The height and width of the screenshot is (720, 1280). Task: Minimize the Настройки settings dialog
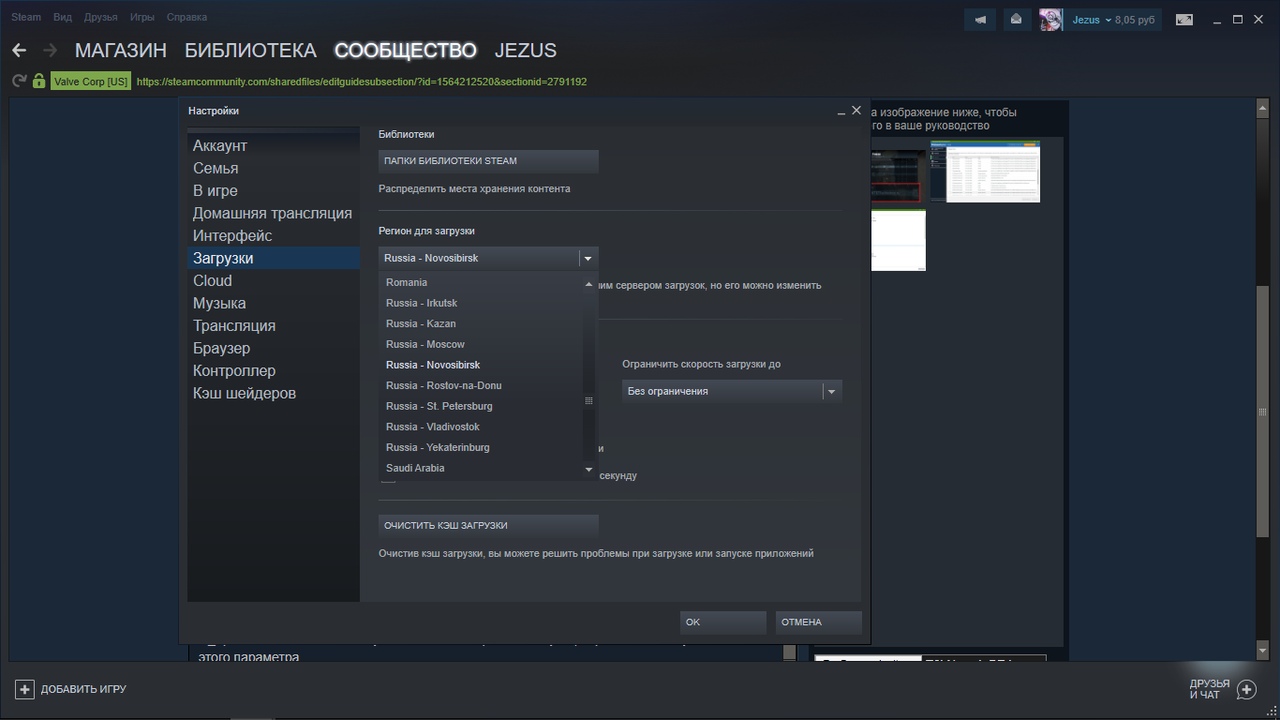pyautogui.click(x=841, y=112)
